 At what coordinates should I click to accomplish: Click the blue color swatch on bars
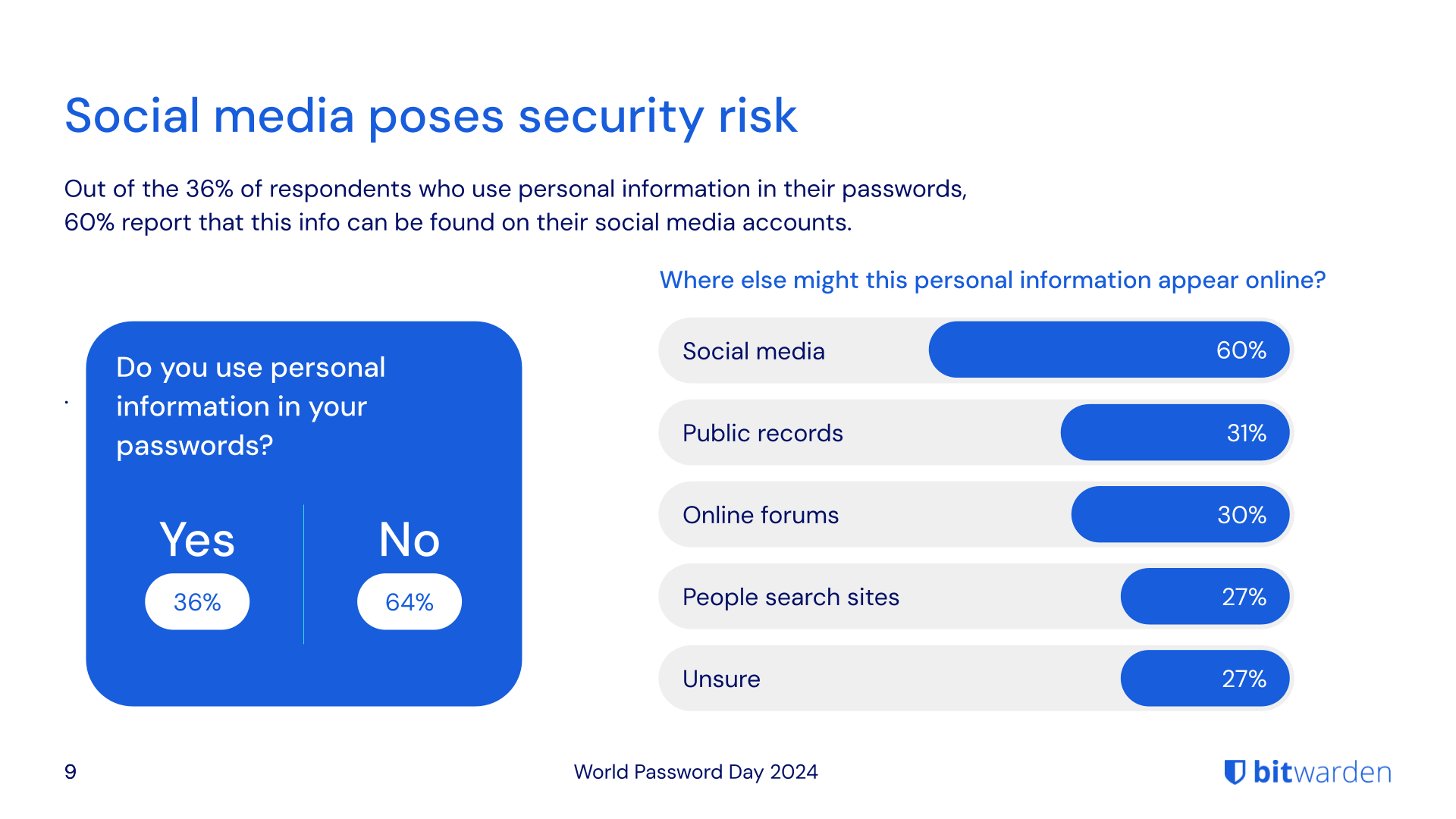pos(1100,349)
